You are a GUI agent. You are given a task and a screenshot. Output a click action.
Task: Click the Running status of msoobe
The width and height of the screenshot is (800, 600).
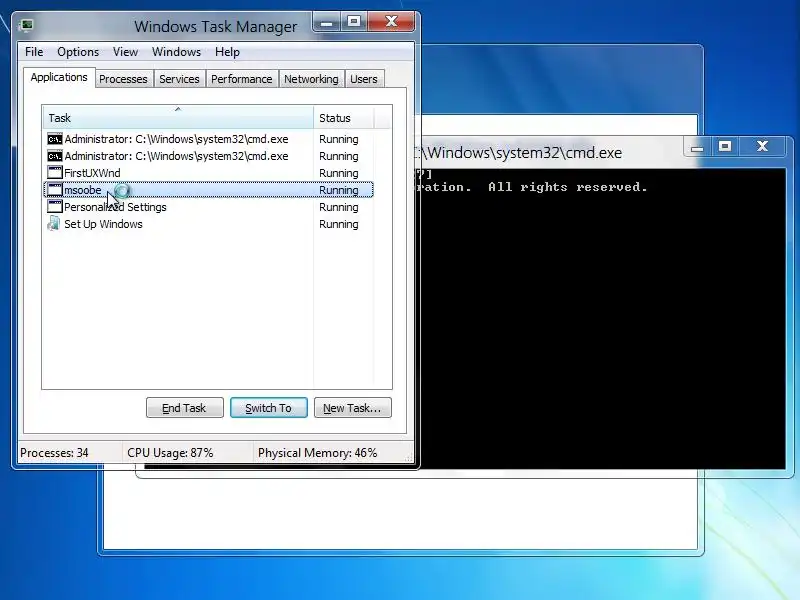pyautogui.click(x=339, y=190)
